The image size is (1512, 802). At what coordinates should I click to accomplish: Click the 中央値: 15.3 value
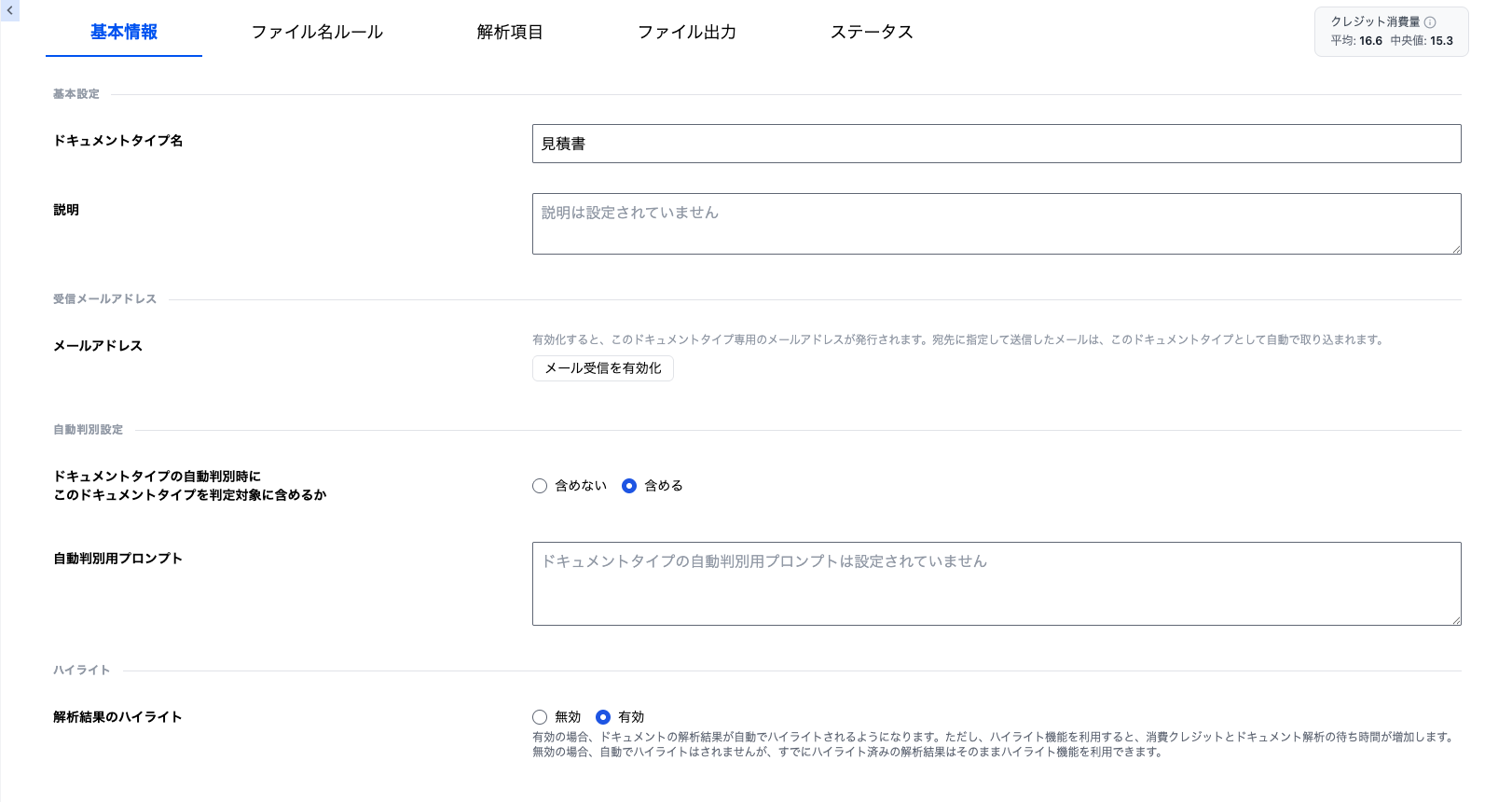(1422, 41)
